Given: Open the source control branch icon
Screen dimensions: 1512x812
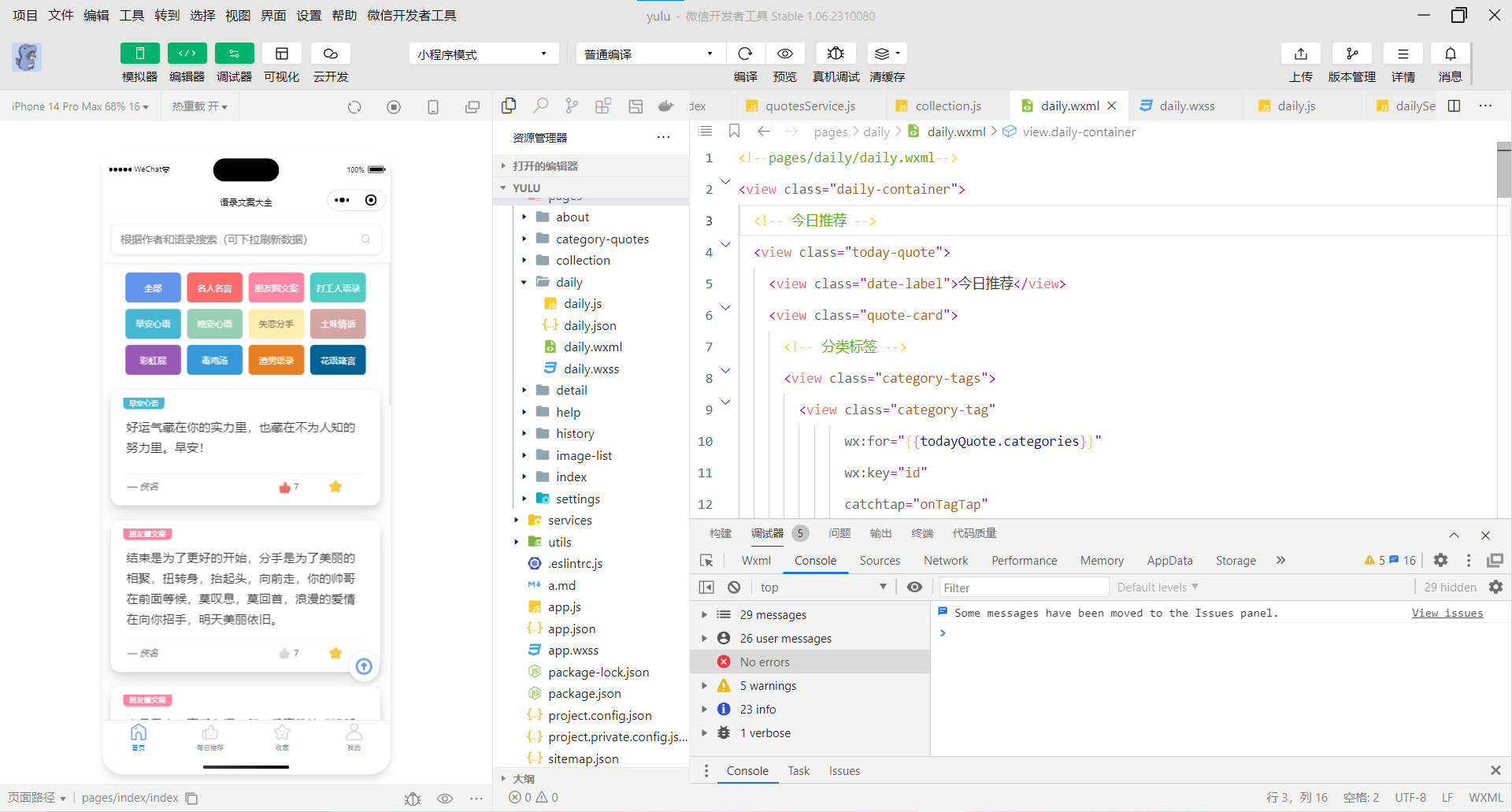Looking at the screenshot, I should tap(572, 106).
